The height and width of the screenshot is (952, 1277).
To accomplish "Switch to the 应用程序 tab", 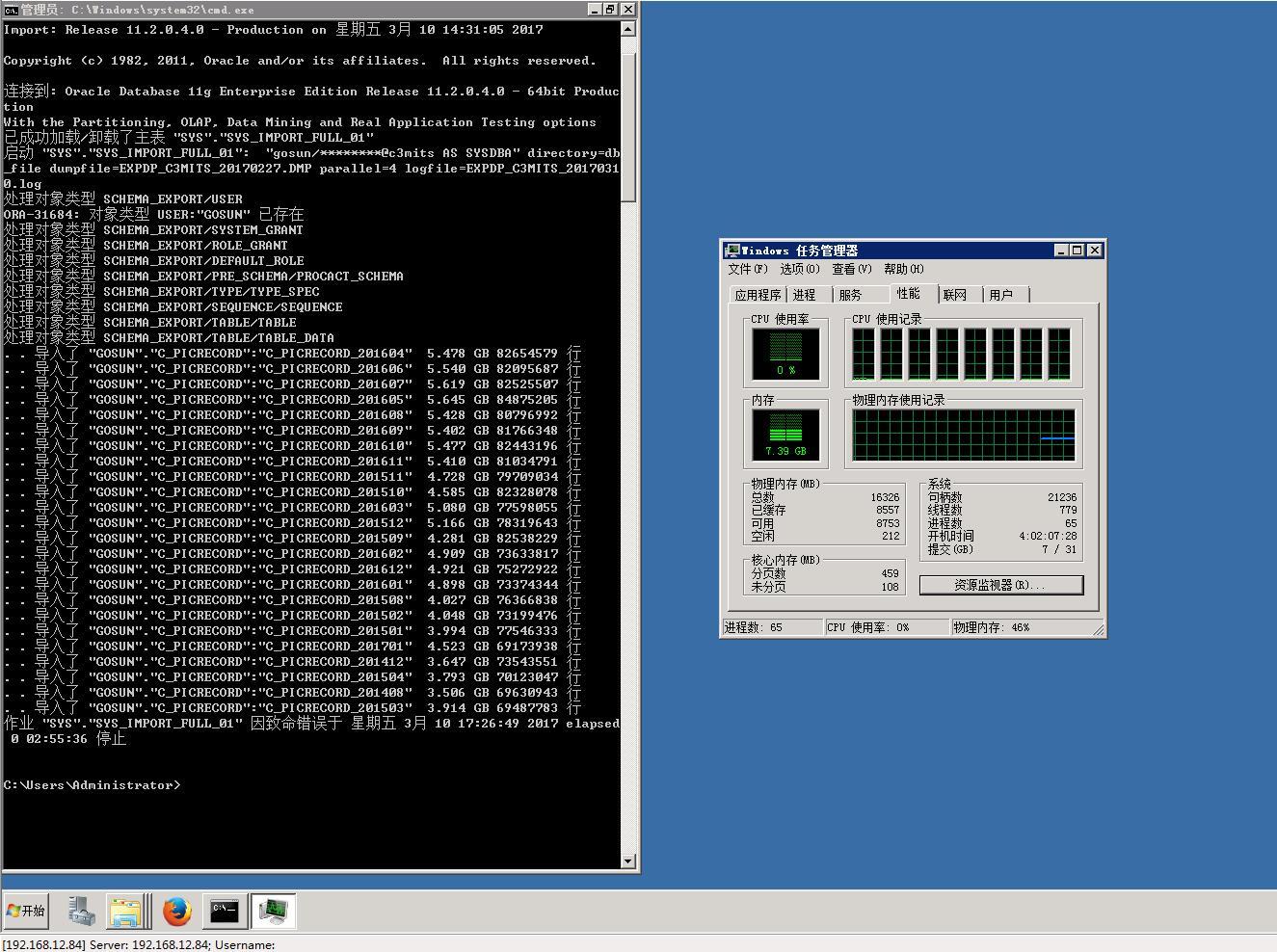I will pos(758,295).
